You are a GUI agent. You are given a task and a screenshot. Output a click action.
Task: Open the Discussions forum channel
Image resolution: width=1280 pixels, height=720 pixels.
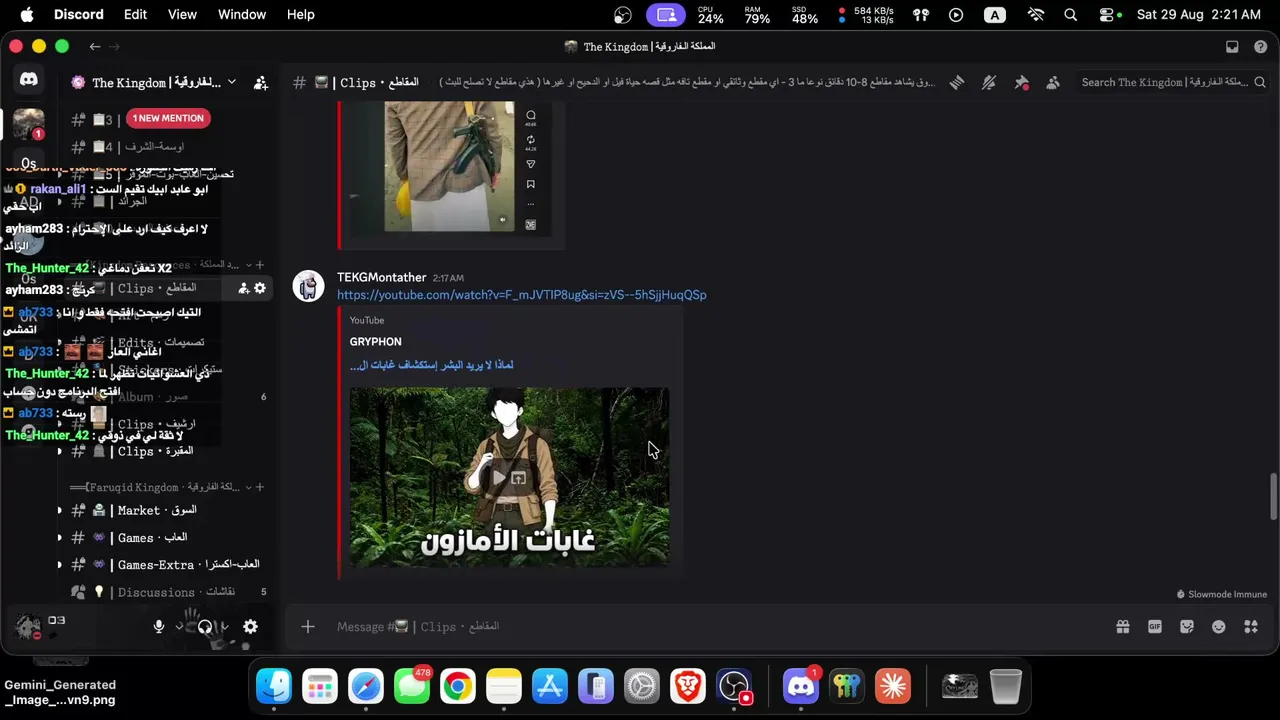pyautogui.click(x=166, y=592)
